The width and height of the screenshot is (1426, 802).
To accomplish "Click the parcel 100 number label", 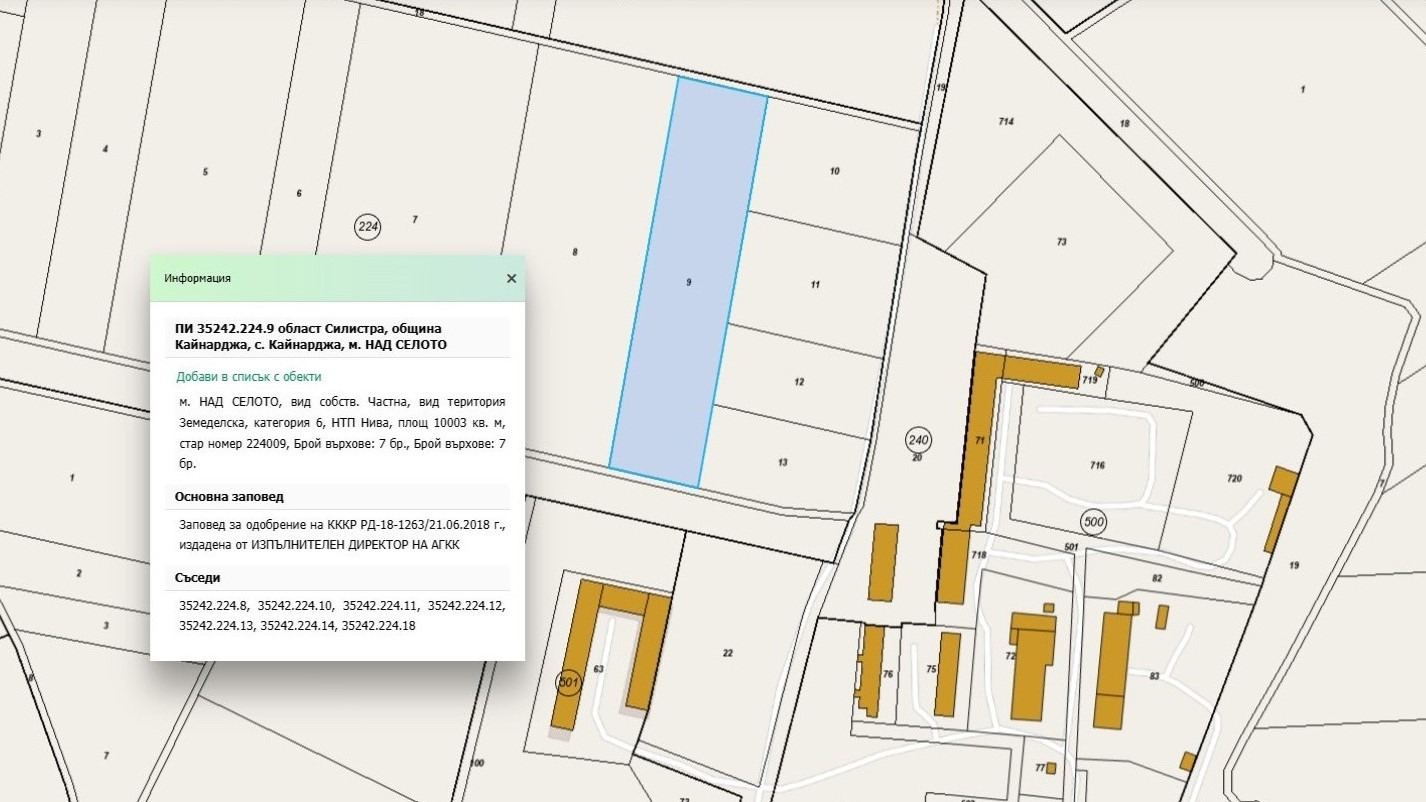I will click(x=476, y=763).
